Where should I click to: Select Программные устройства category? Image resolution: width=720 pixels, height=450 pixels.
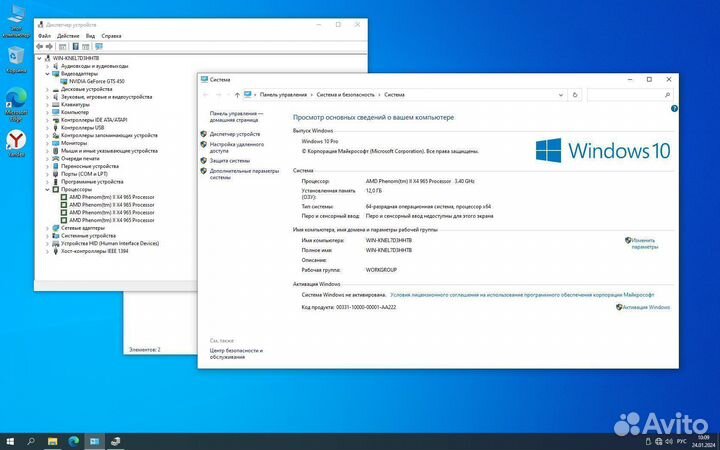[x=92, y=182]
